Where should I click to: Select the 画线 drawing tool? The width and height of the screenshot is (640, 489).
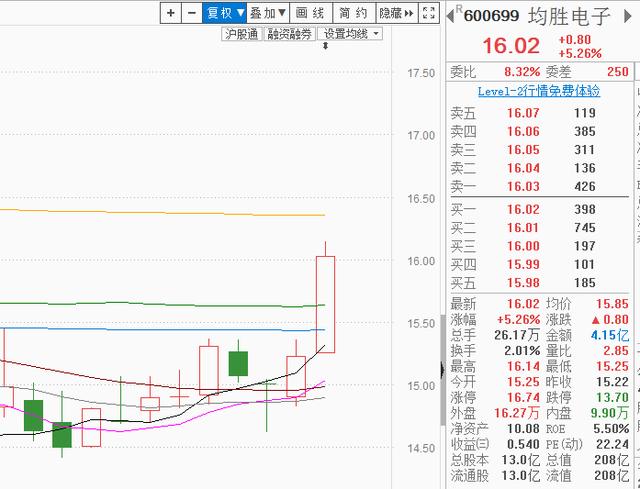tap(311, 13)
